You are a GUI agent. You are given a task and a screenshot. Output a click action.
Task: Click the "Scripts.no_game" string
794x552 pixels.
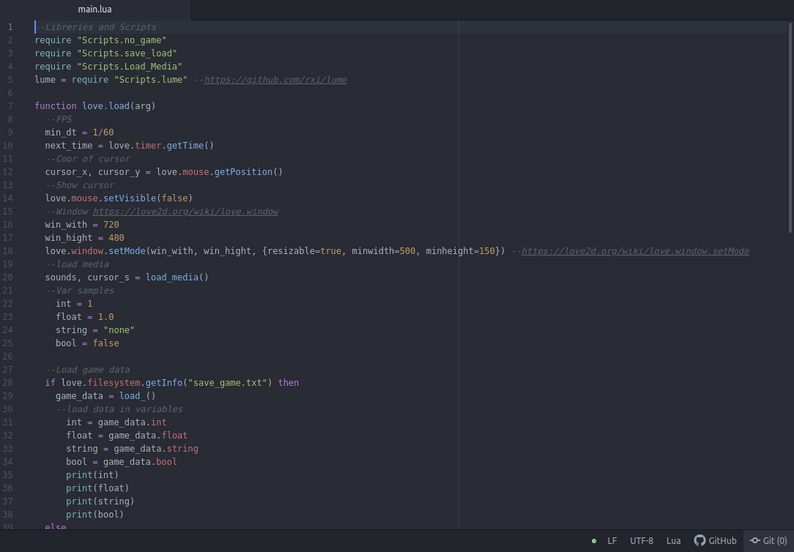point(122,40)
